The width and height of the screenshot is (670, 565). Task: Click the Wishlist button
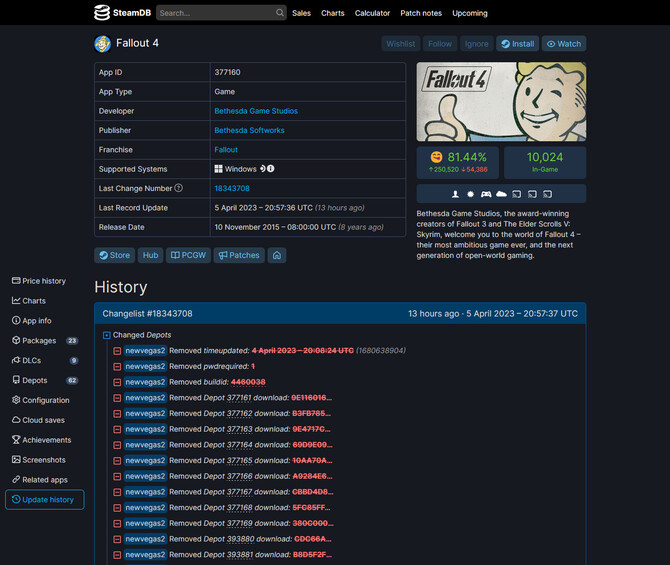tap(400, 44)
